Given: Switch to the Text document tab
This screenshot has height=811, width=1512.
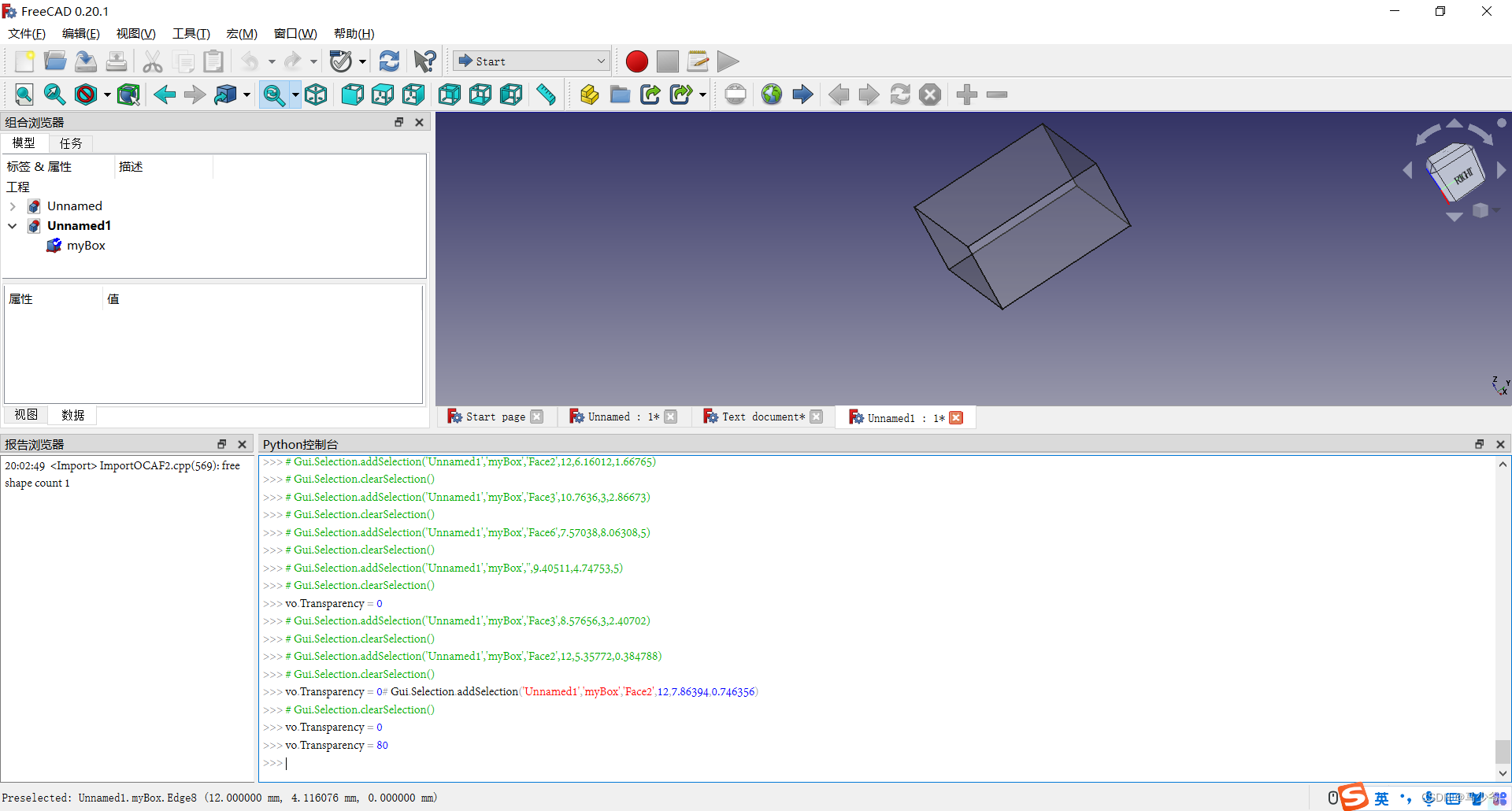Looking at the screenshot, I should tap(760, 417).
